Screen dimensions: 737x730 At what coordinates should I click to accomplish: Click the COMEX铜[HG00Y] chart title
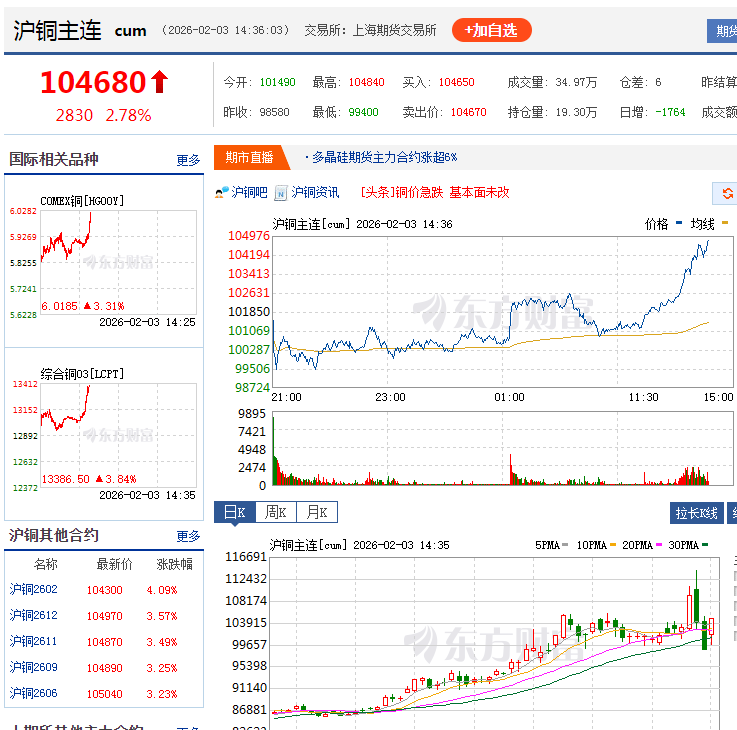tap(82, 201)
